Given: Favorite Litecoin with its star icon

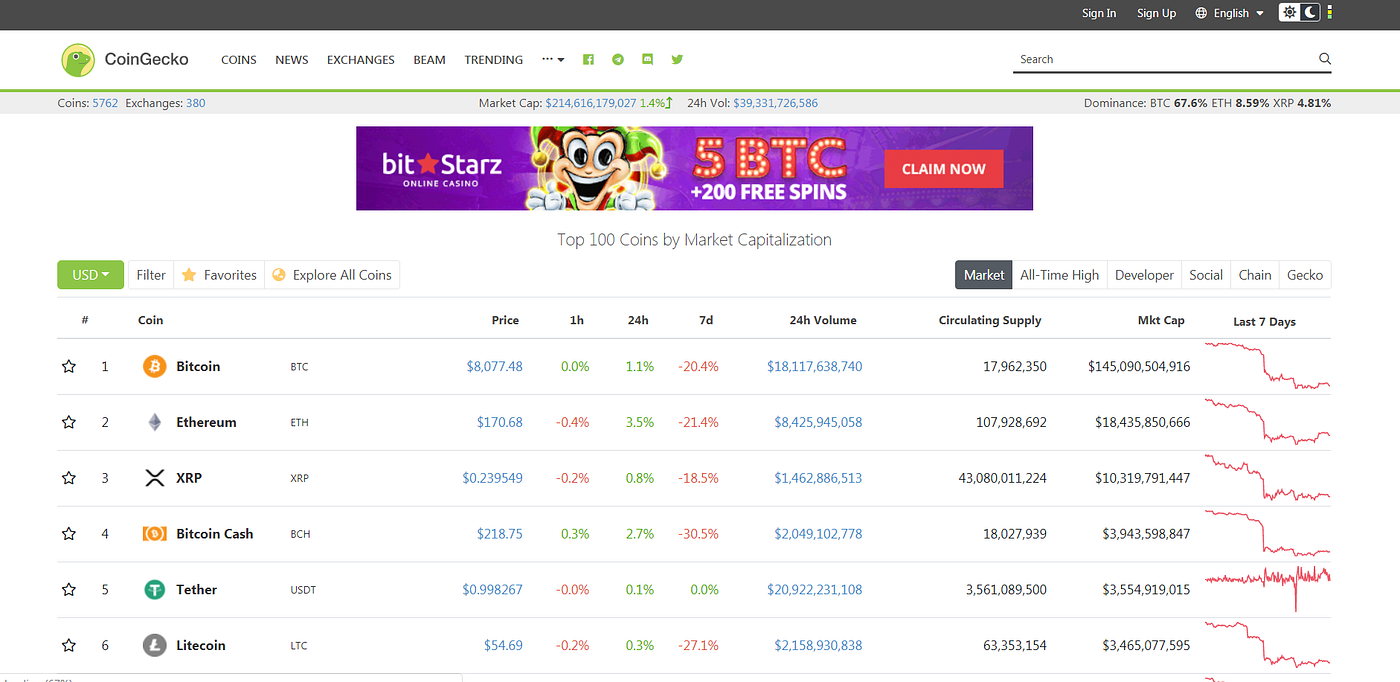Looking at the screenshot, I should coord(69,646).
